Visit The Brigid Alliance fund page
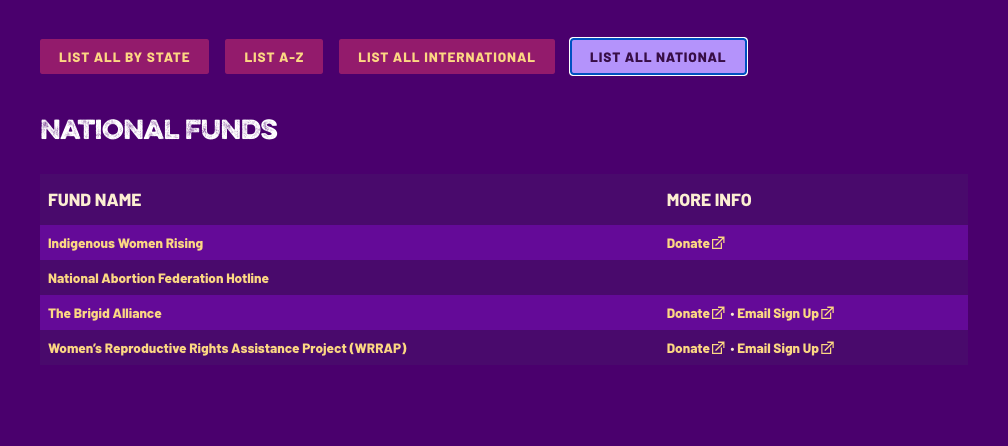 (105, 314)
